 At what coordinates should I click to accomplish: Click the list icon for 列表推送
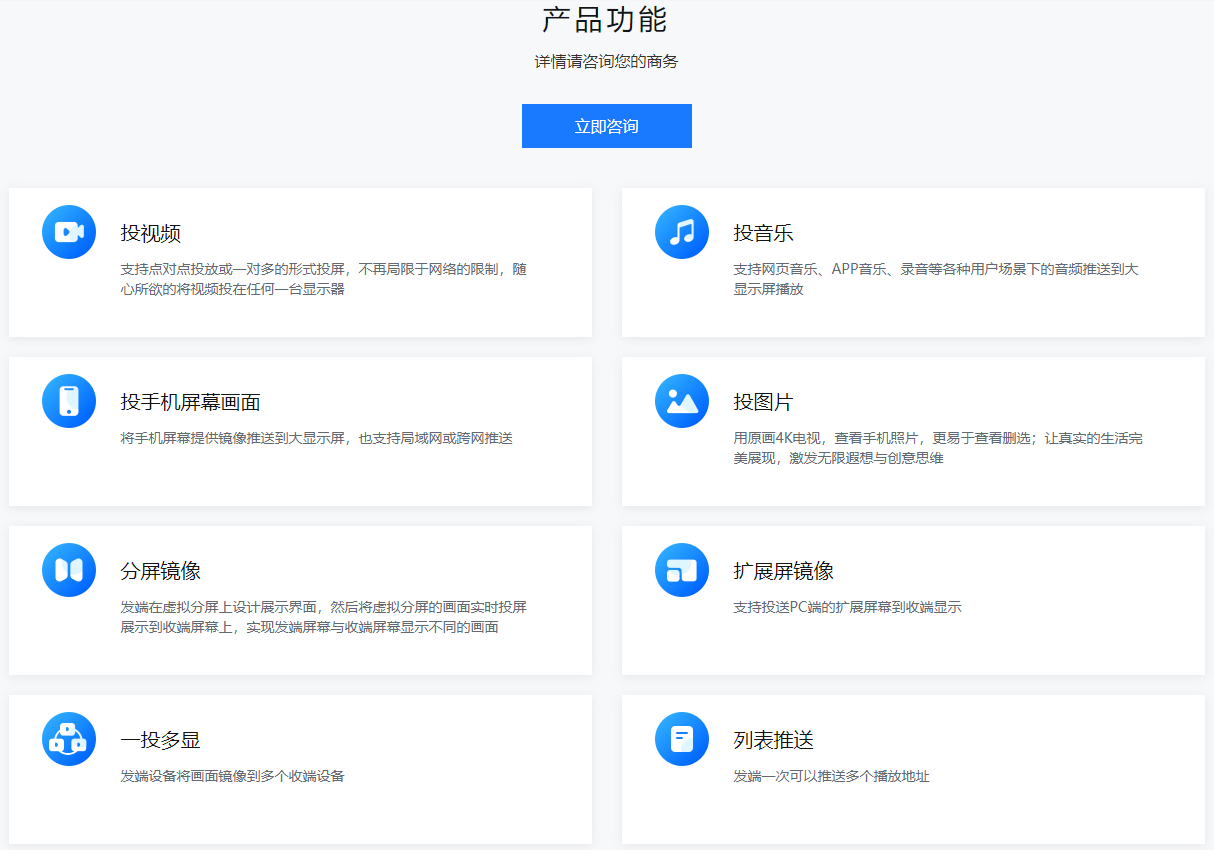pyautogui.click(x=682, y=739)
